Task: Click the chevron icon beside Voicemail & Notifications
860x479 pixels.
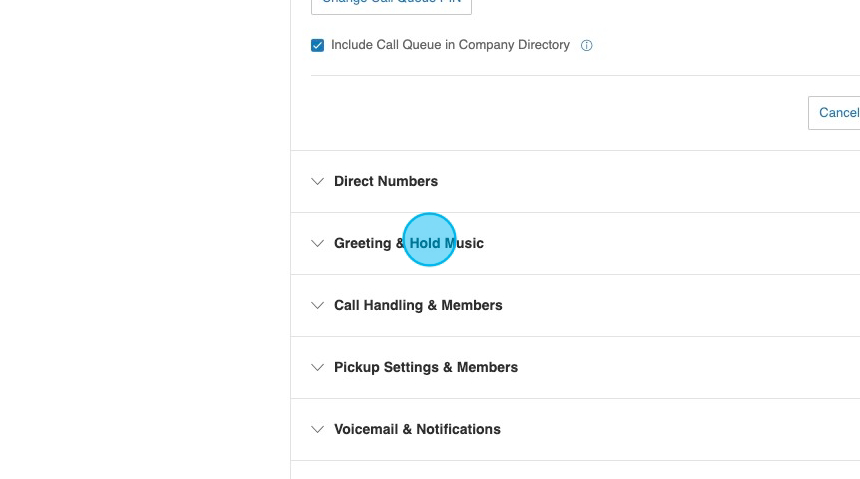Action: coord(318,430)
